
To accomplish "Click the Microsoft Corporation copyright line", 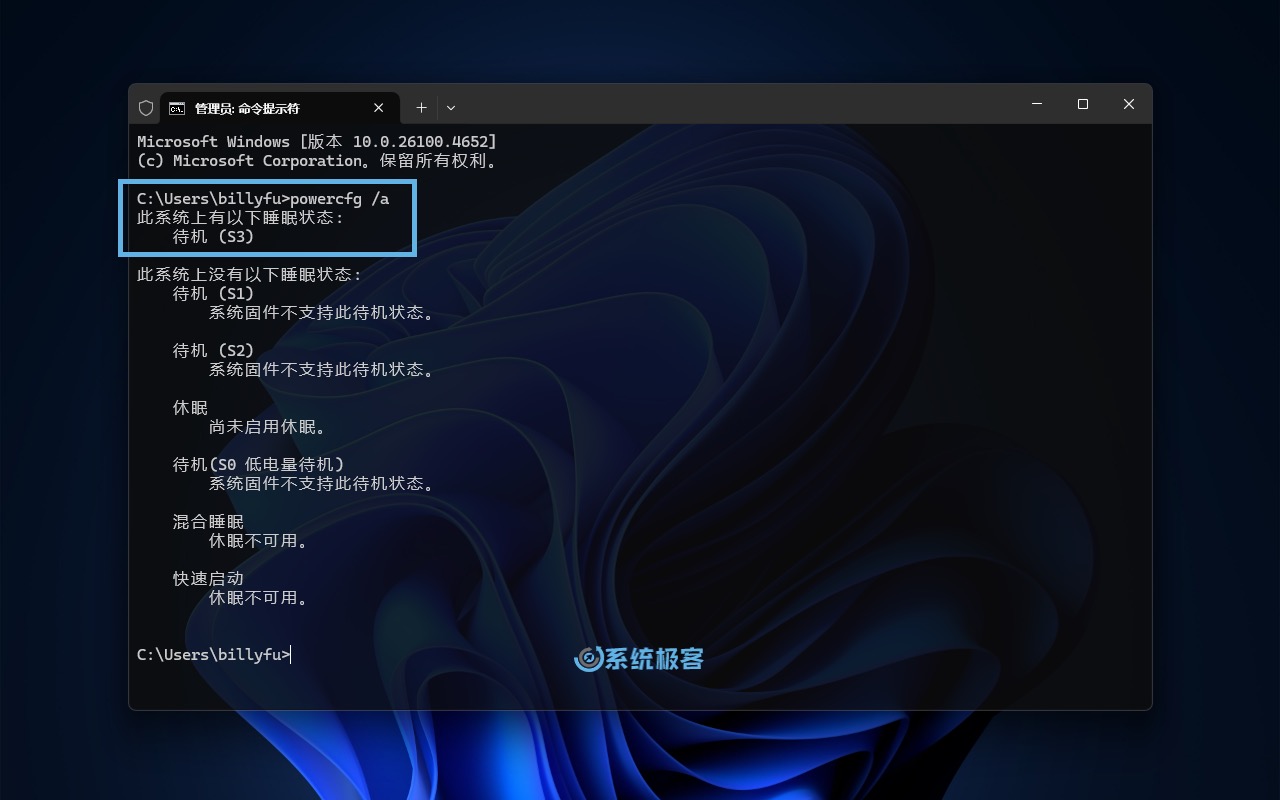I will (x=317, y=161).
